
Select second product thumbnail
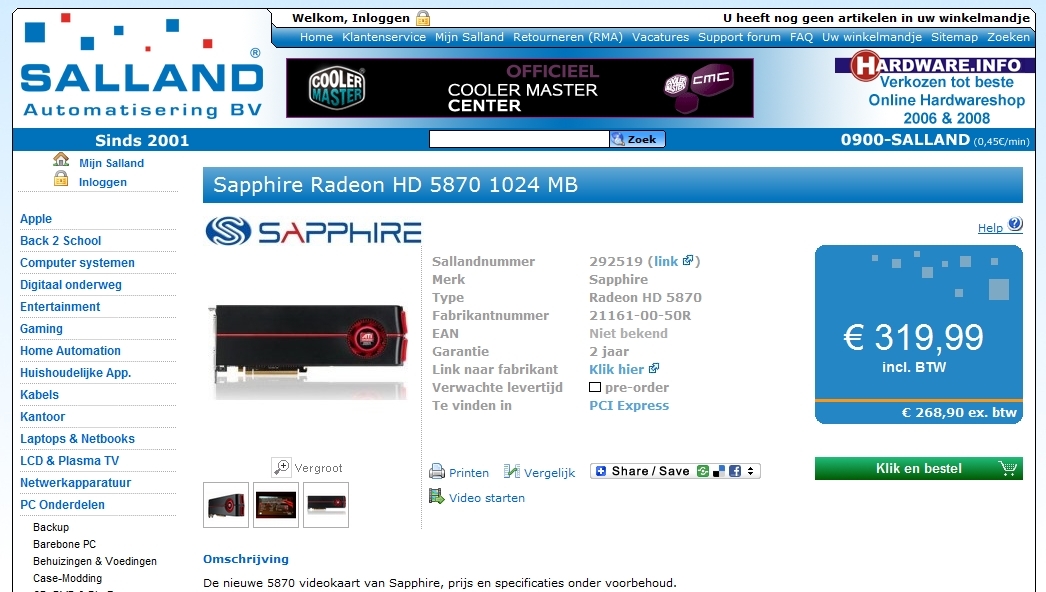pyautogui.click(x=276, y=505)
